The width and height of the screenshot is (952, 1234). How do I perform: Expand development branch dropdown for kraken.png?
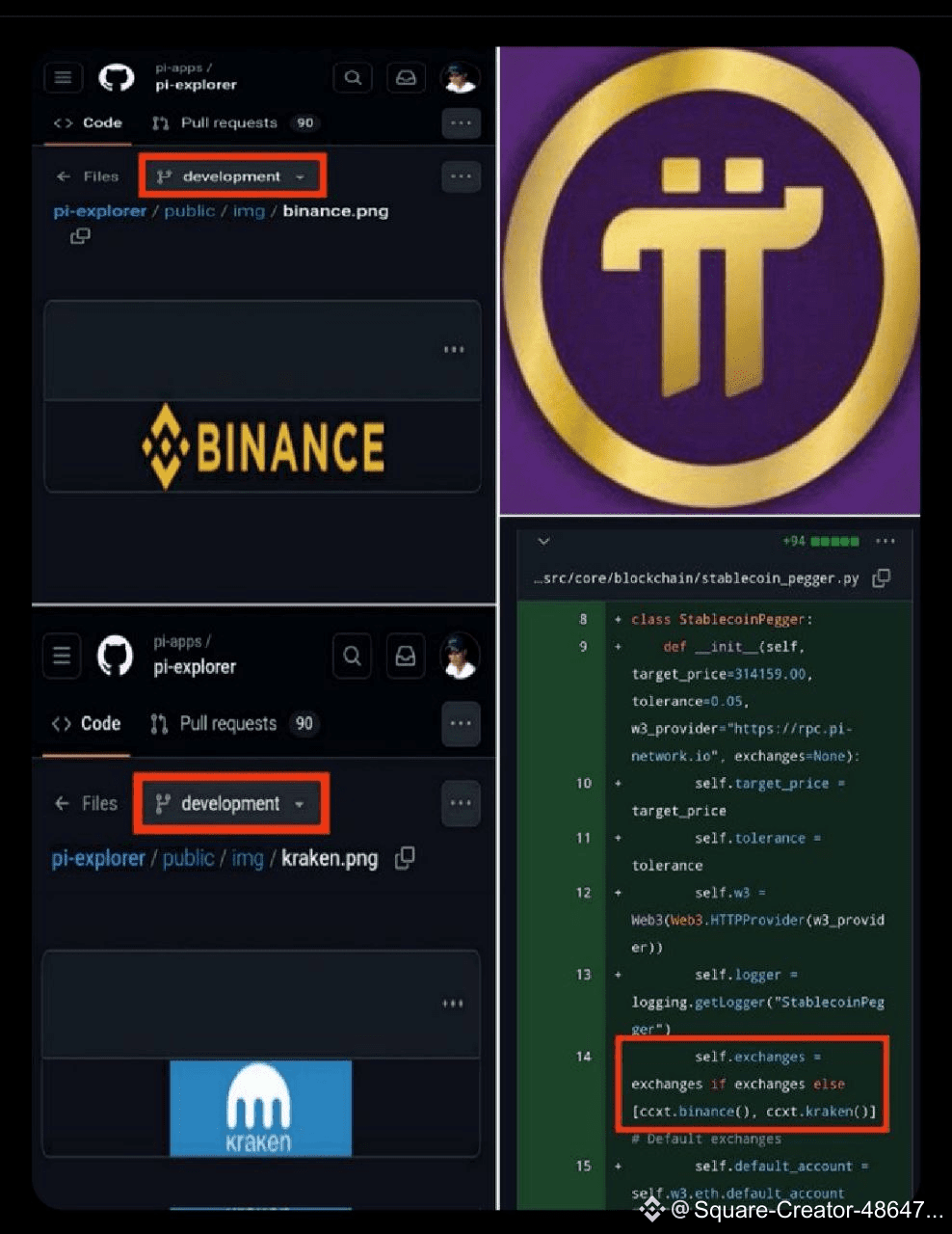click(231, 803)
